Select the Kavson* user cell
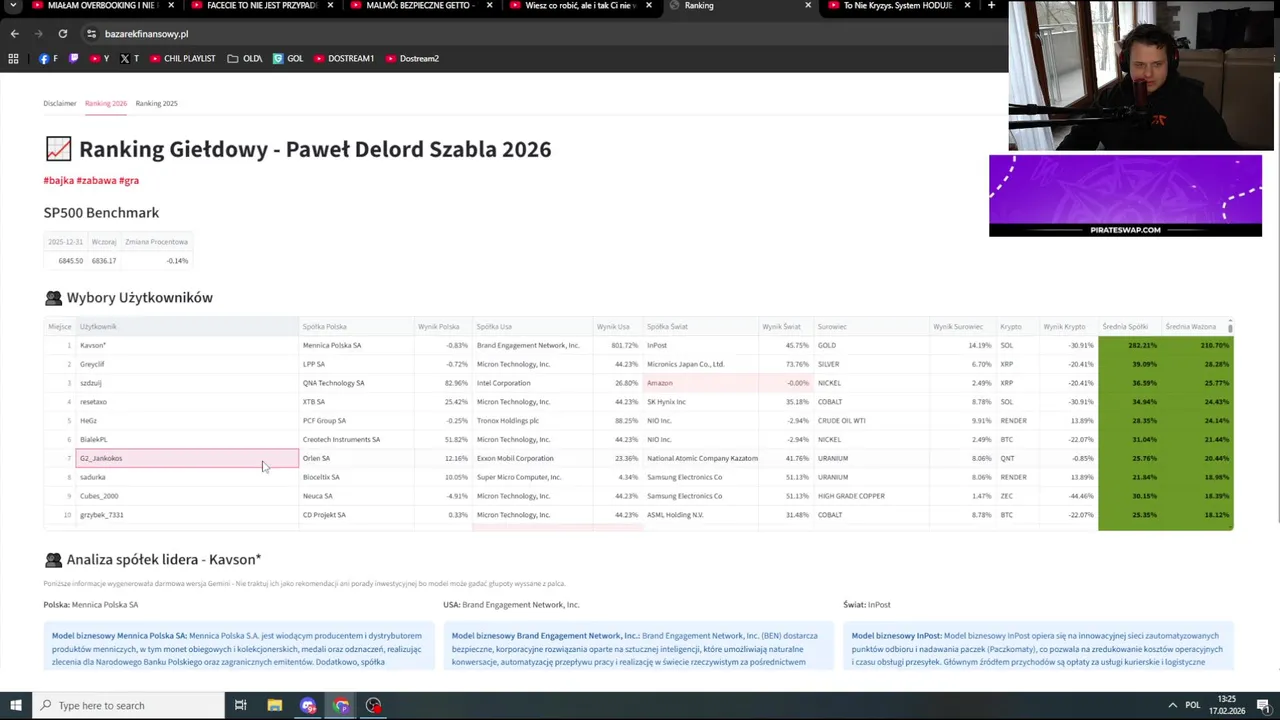The image size is (1280, 720). (x=187, y=345)
